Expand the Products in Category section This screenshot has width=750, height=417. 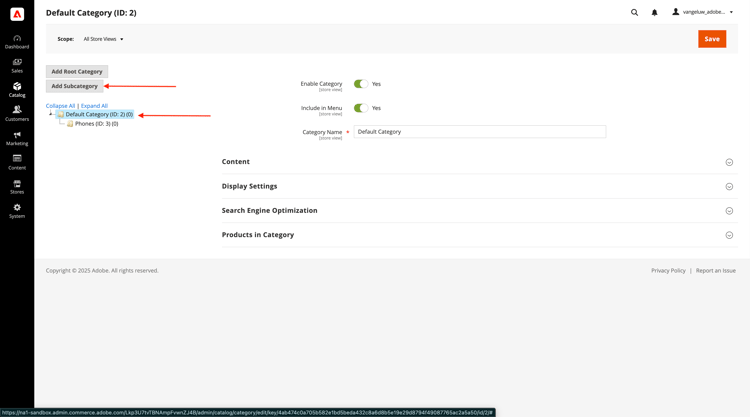(x=479, y=235)
